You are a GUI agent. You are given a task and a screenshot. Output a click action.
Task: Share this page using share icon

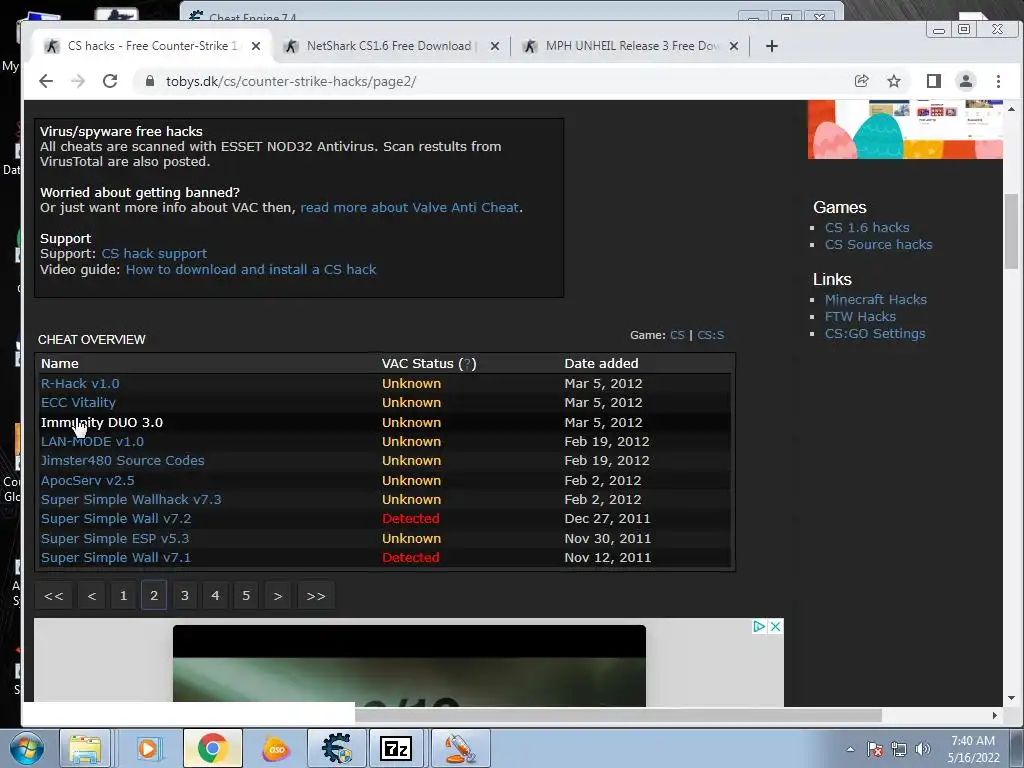pyautogui.click(x=861, y=81)
